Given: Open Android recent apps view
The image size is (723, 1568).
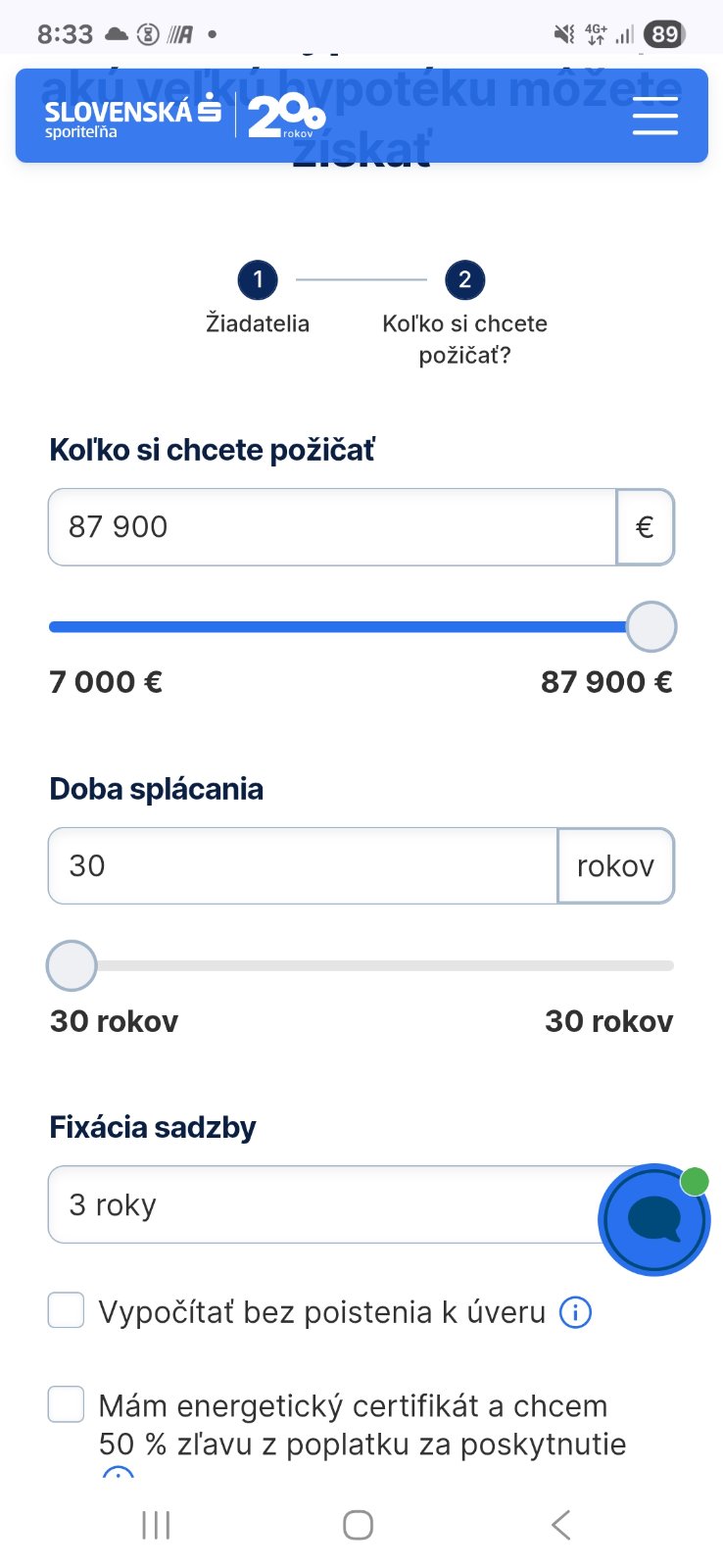Looking at the screenshot, I should [156, 1525].
